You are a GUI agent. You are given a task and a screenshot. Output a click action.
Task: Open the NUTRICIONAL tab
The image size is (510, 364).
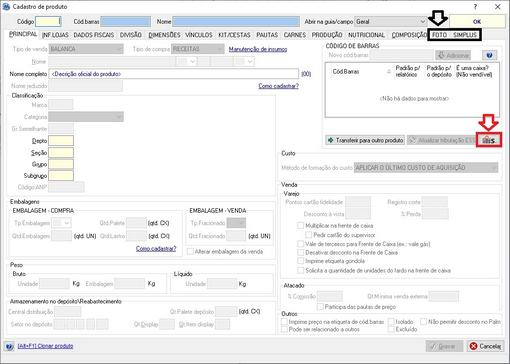[x=366, y=35]
